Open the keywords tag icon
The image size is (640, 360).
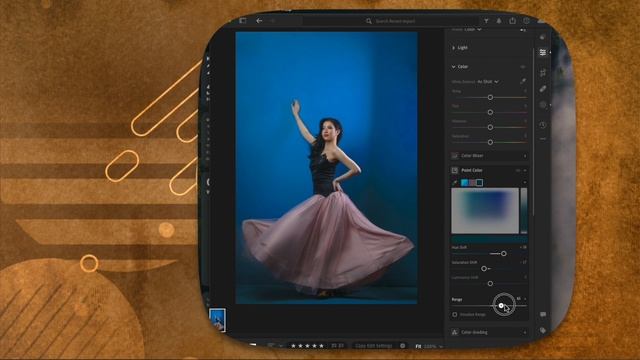[543, 330]
